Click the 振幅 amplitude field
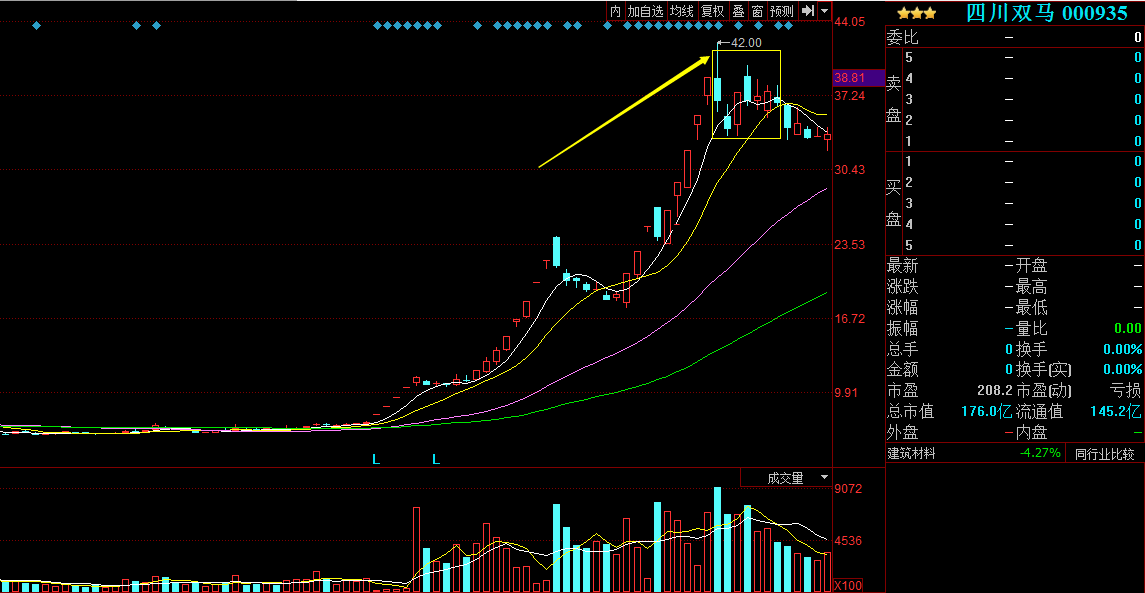Screen dimensions: 1145x593 [950, 329]
